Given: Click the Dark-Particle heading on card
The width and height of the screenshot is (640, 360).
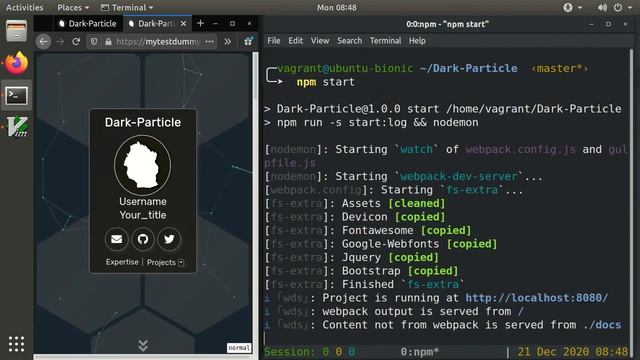Looking at the screenshot, I should [142, 122].
